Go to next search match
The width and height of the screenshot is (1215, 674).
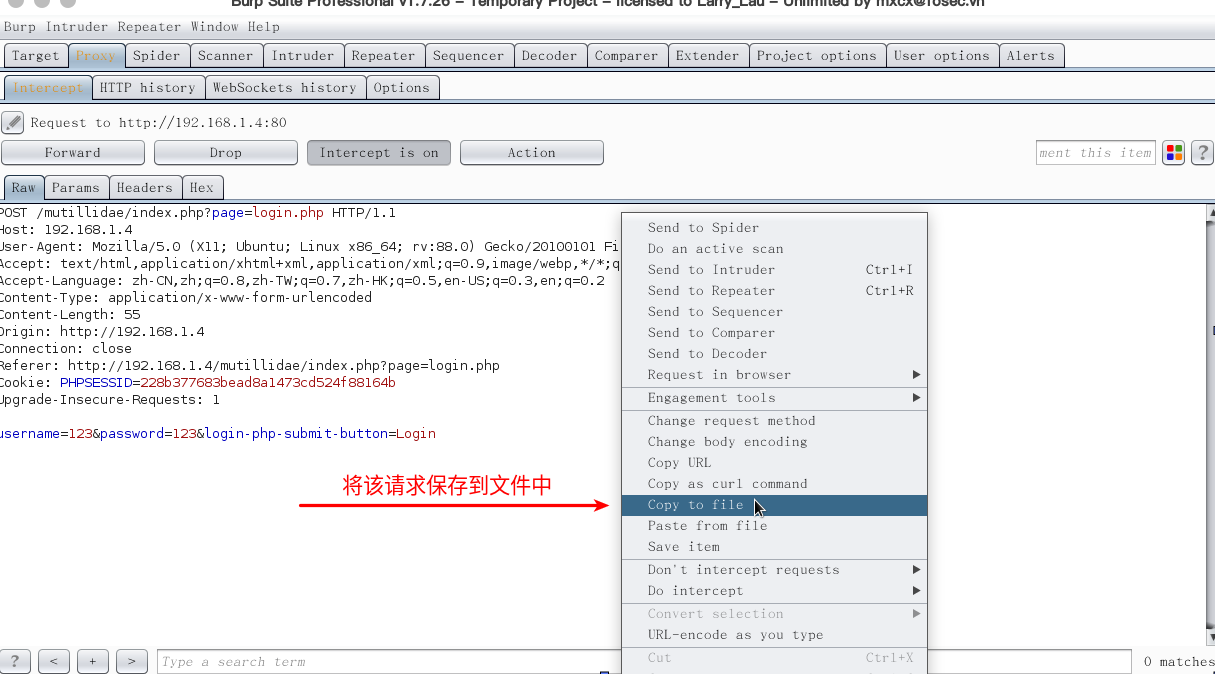[132, 661]
